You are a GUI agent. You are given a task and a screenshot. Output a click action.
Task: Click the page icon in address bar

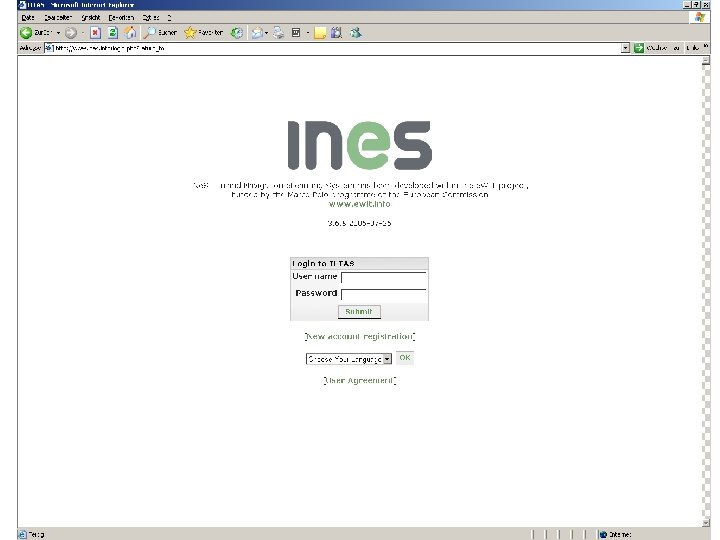coord(49,48)
